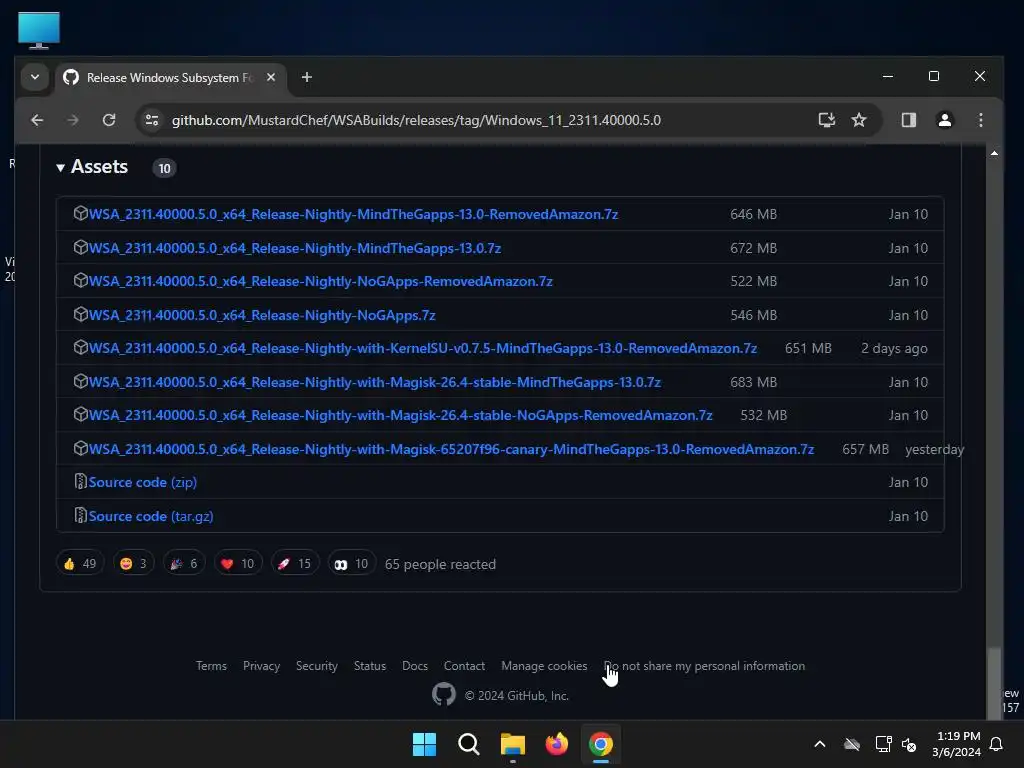The width and height of the screenshot is (1024, 768).
Task: Open the clock showing 1:19 PM
Action: (x=957, y=744)
